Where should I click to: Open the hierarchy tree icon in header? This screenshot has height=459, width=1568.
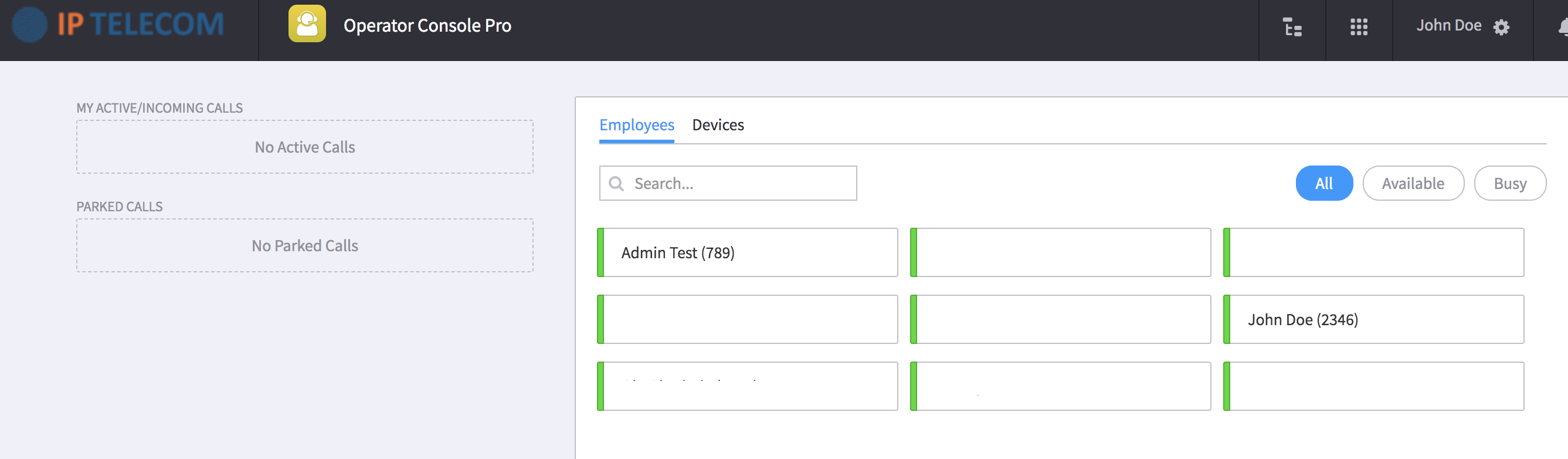point(1292,27)
